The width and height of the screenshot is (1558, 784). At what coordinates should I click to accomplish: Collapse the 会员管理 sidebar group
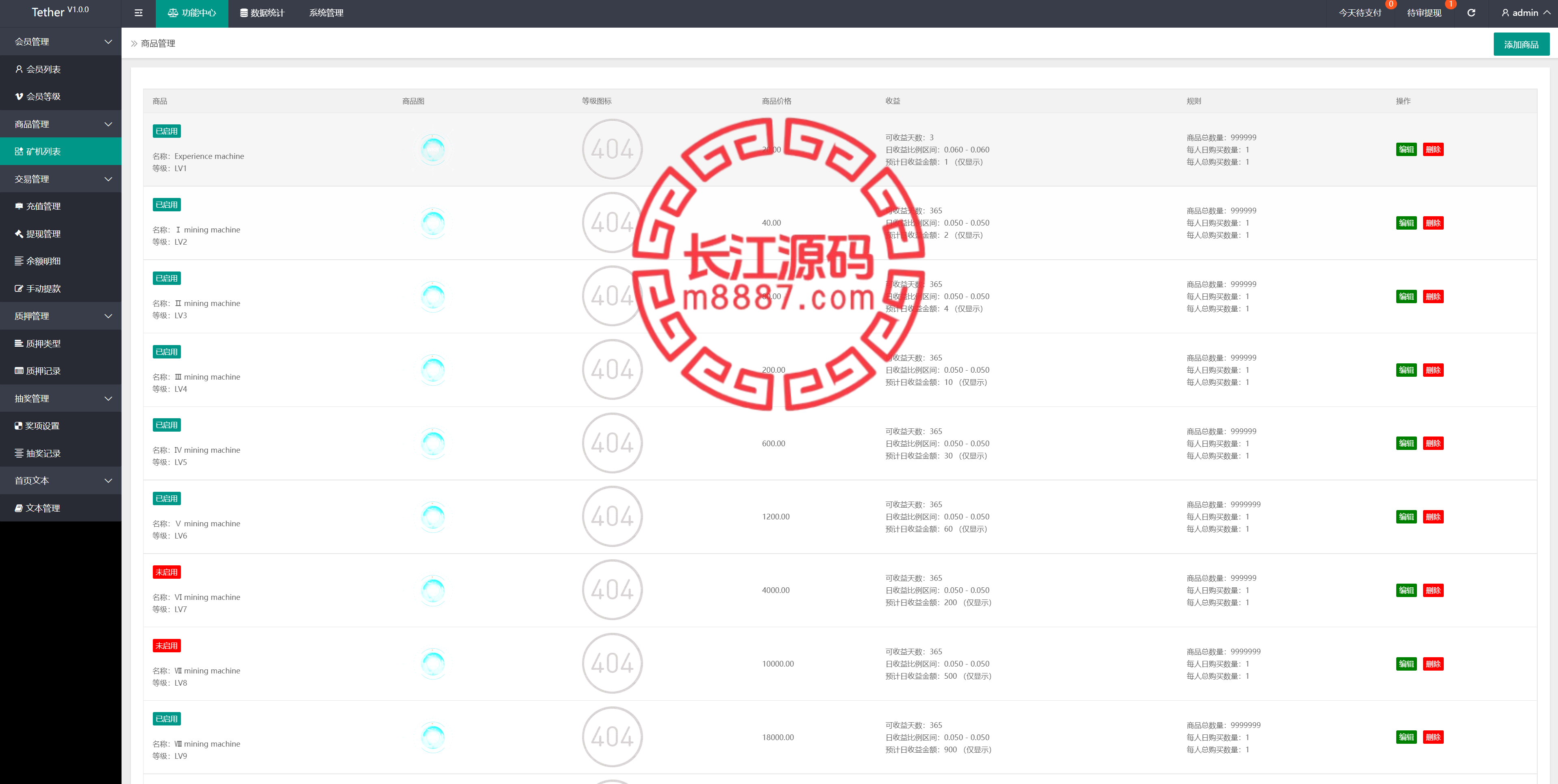pyautogui.click(x=61, y=42)
